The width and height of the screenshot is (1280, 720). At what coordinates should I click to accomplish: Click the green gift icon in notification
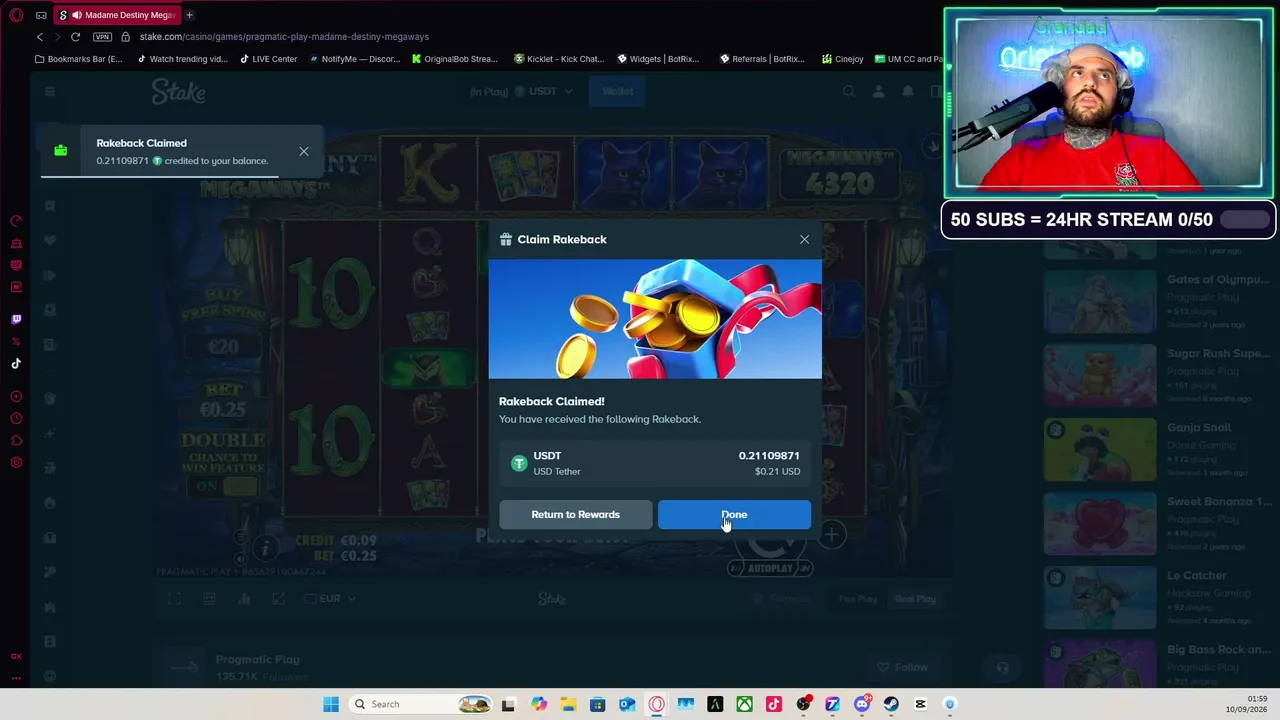pyautogui.click(x=61, y=151)
